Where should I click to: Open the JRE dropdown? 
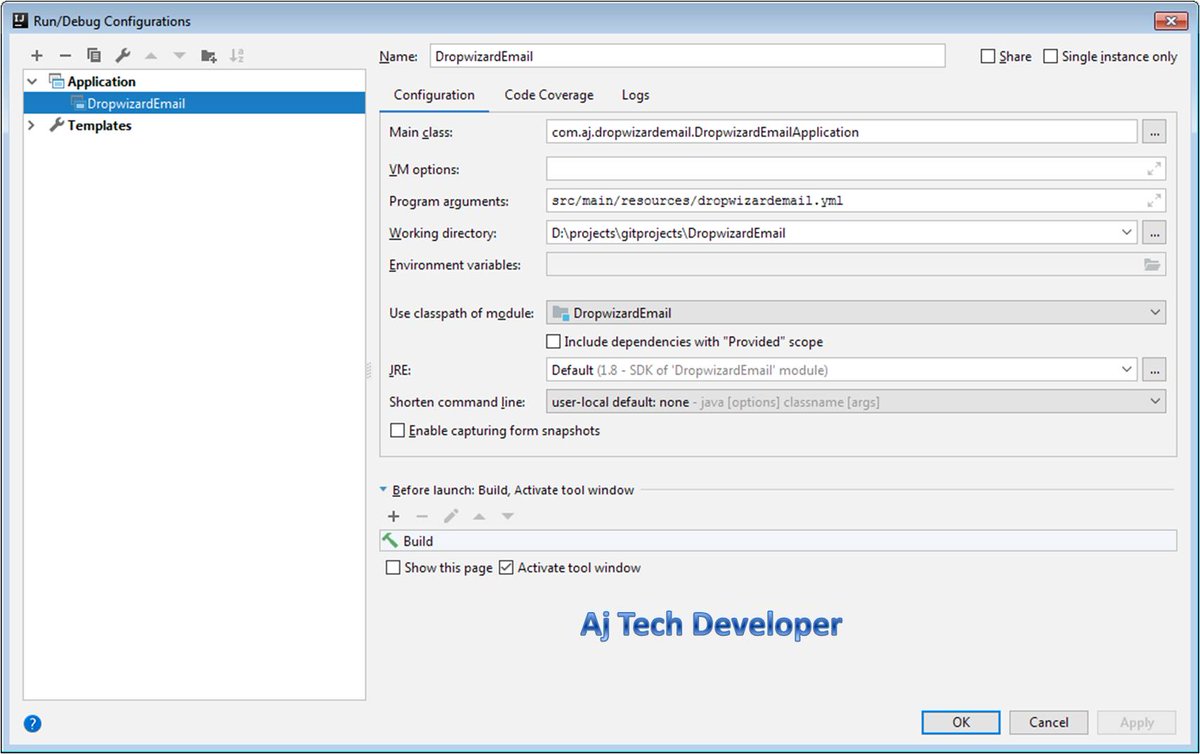(1128, 369)
